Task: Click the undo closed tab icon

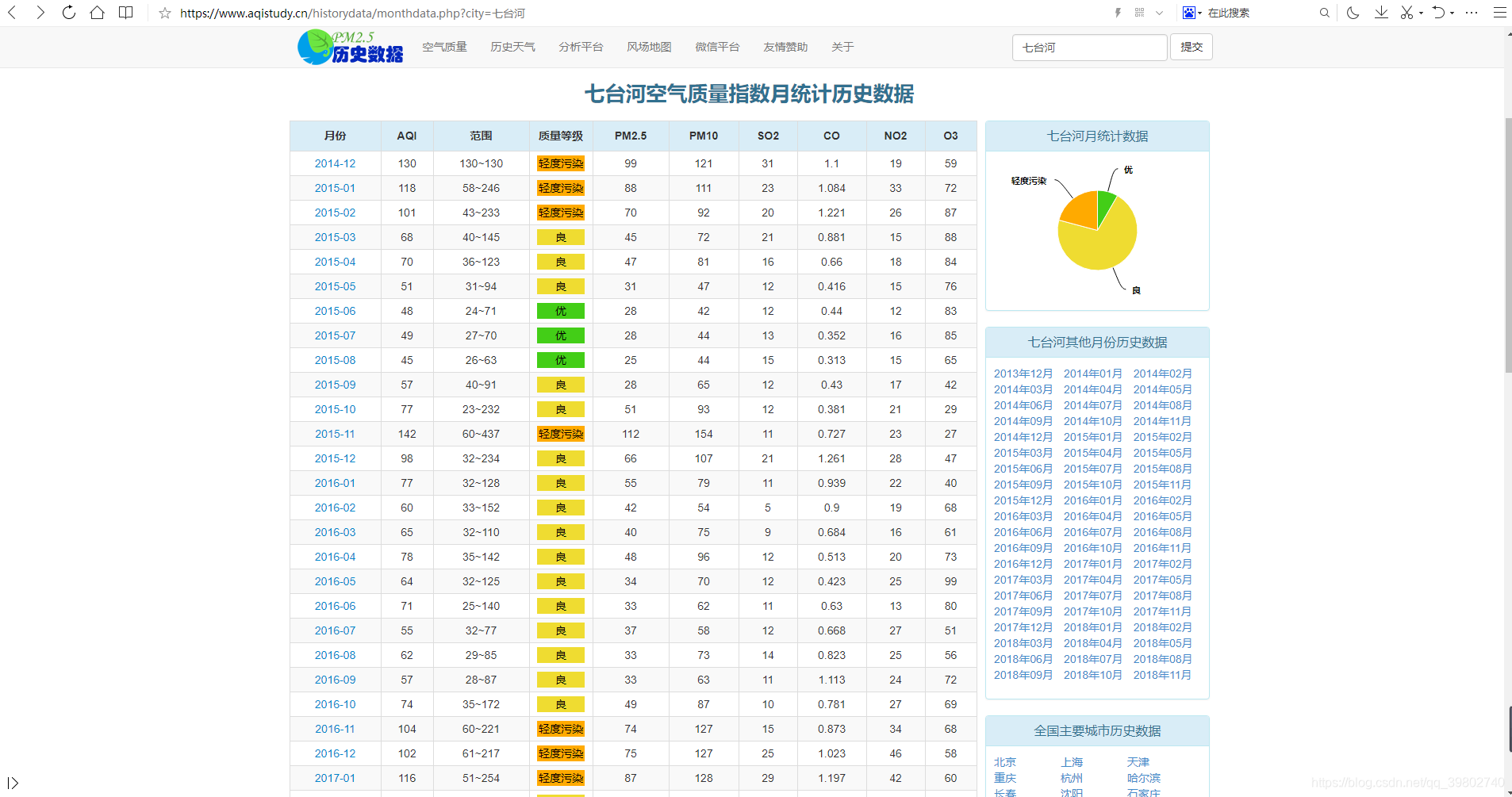Action: (1438, 13)
